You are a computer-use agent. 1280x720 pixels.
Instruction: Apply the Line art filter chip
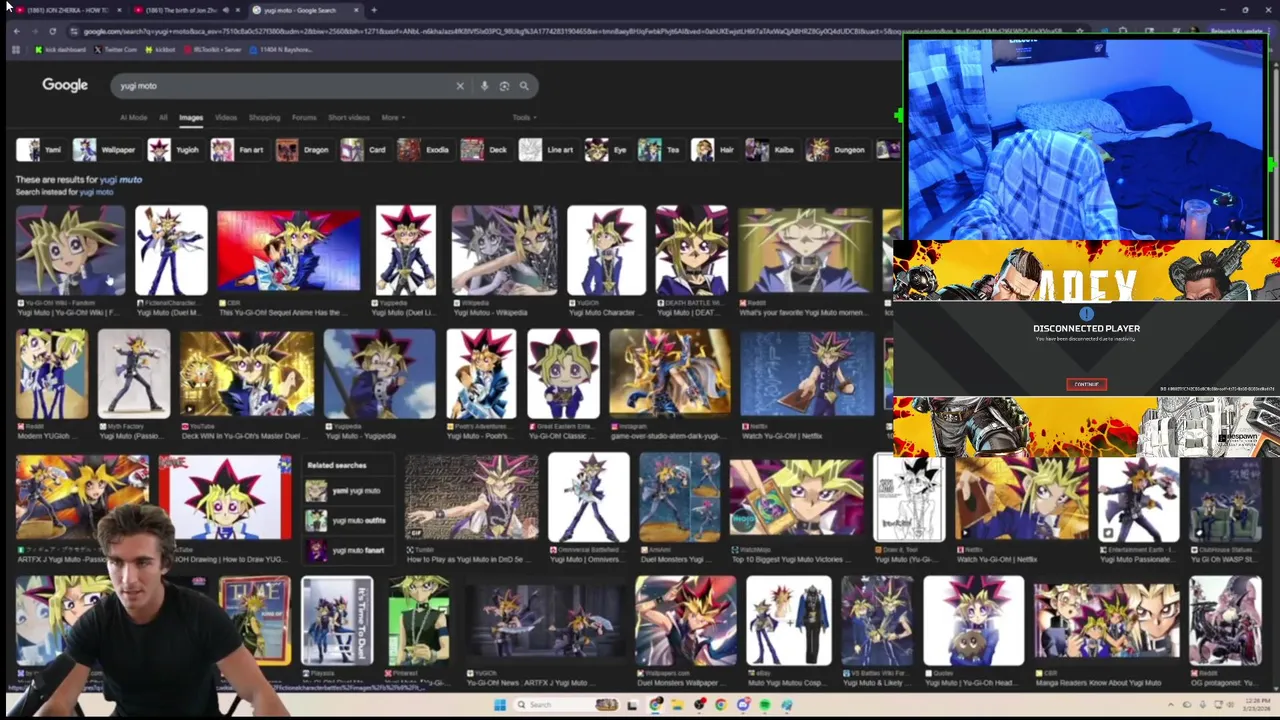pos(548,150)
